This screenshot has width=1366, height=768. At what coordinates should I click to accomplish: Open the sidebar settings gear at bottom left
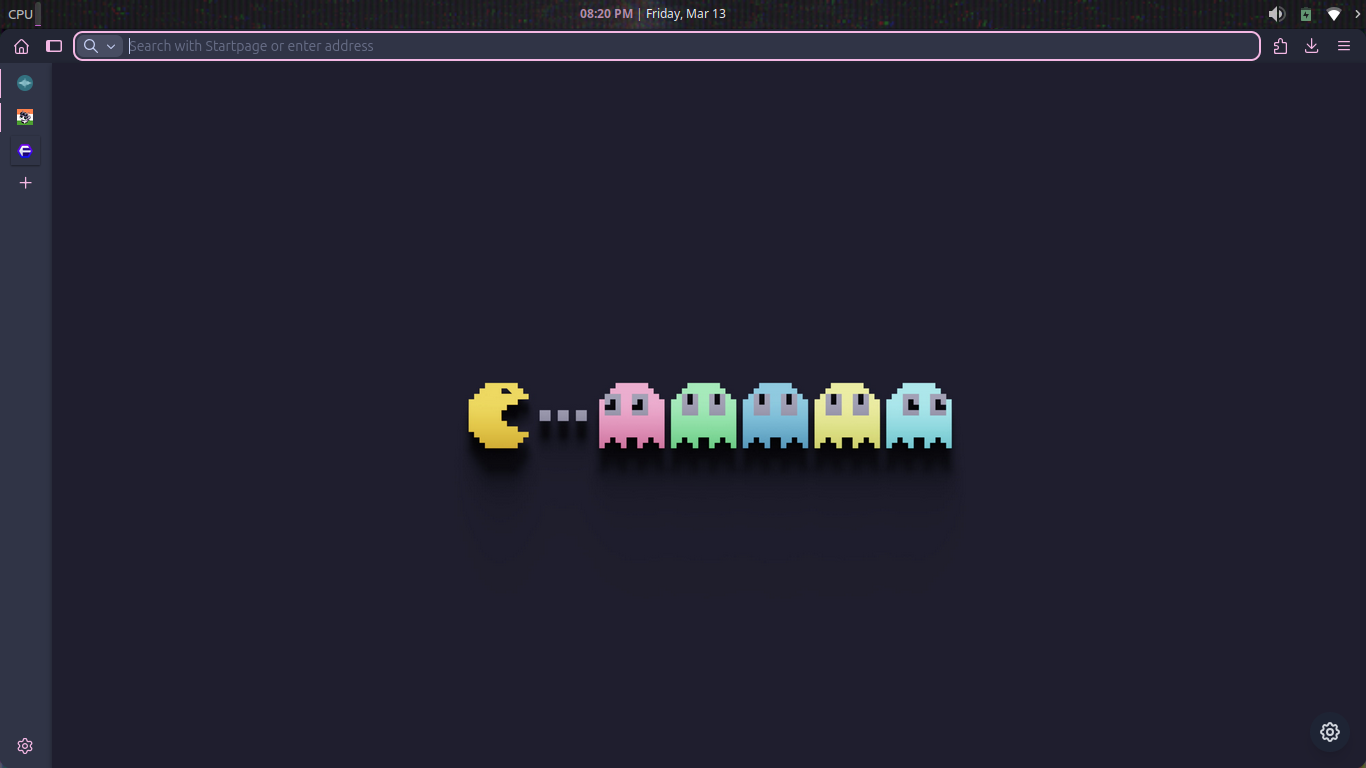coord(25,746)
